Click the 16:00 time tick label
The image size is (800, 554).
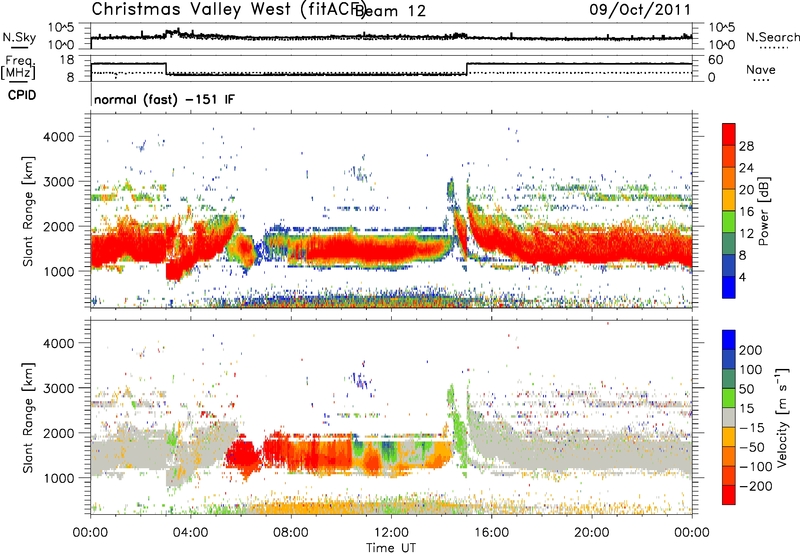tap(491, 533)
